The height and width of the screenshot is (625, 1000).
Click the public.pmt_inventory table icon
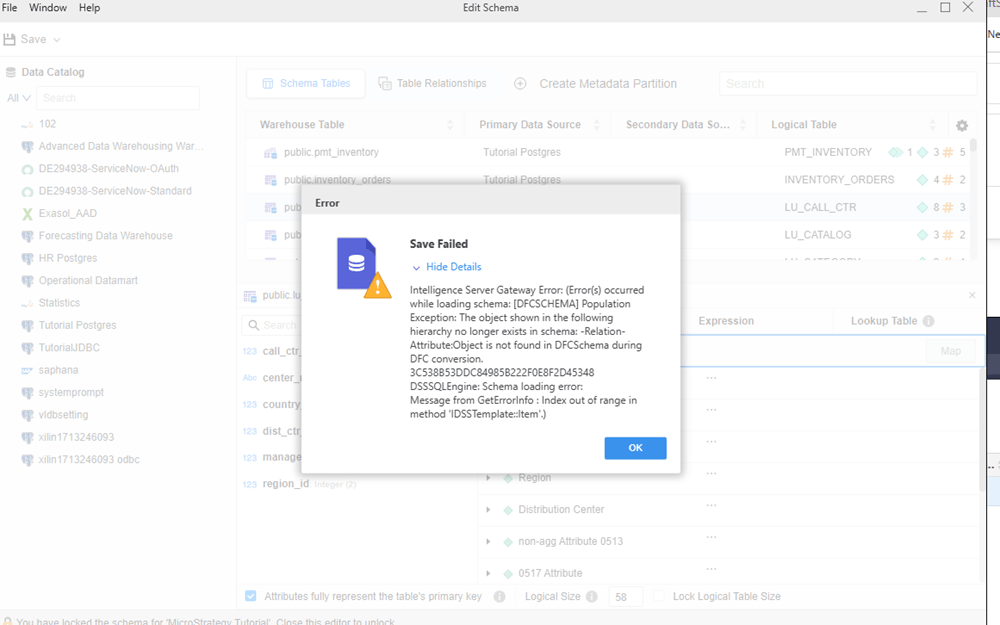(270, 153)
